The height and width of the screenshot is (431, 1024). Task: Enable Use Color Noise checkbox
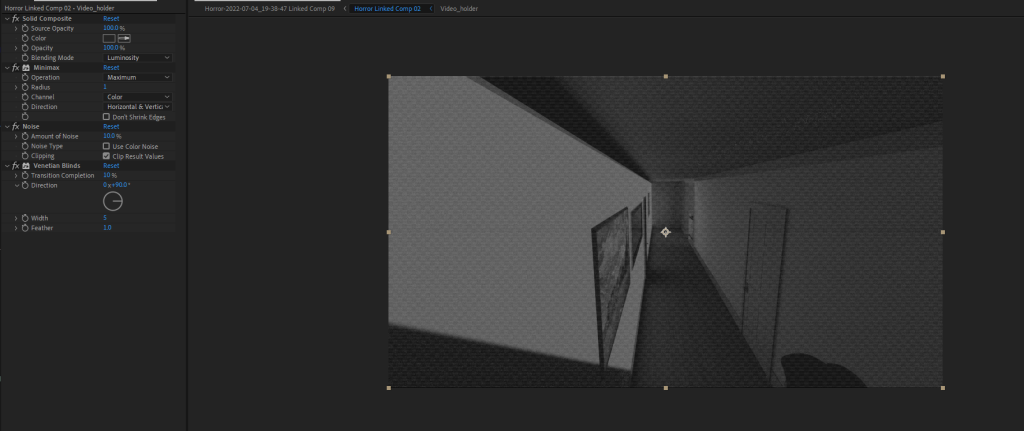coord(106,146)
